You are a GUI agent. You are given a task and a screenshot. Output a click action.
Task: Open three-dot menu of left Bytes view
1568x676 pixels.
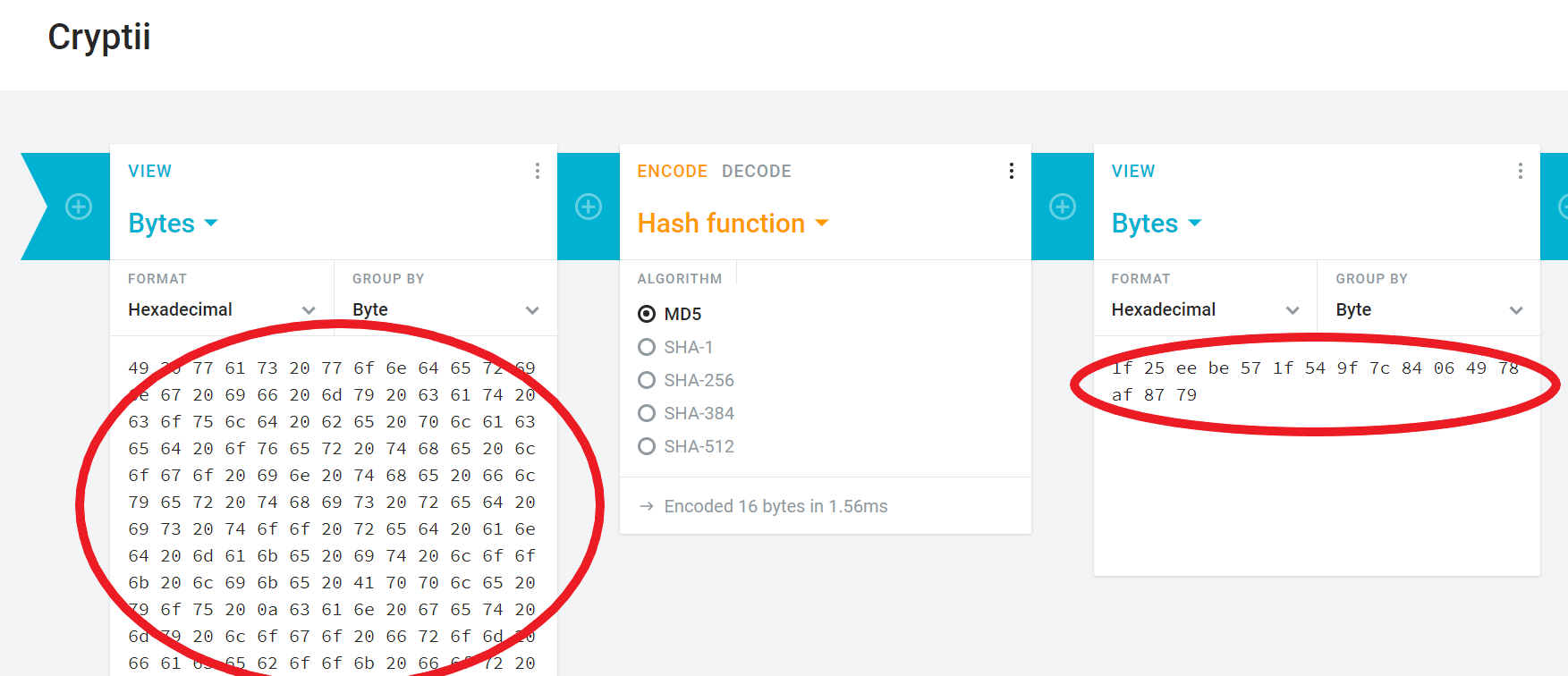click(537, 171)
